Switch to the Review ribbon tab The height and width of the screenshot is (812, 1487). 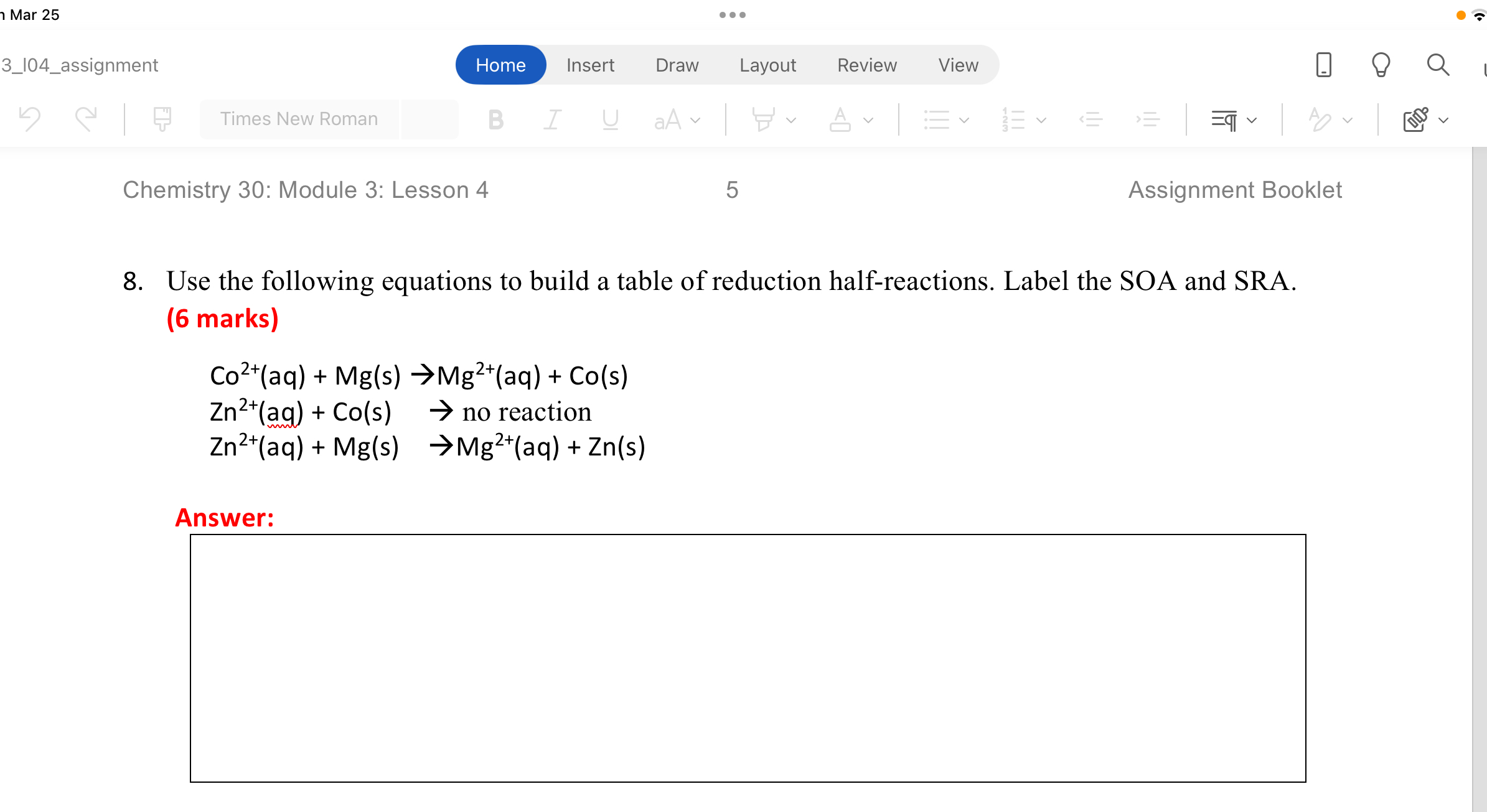tap(866, 64)
